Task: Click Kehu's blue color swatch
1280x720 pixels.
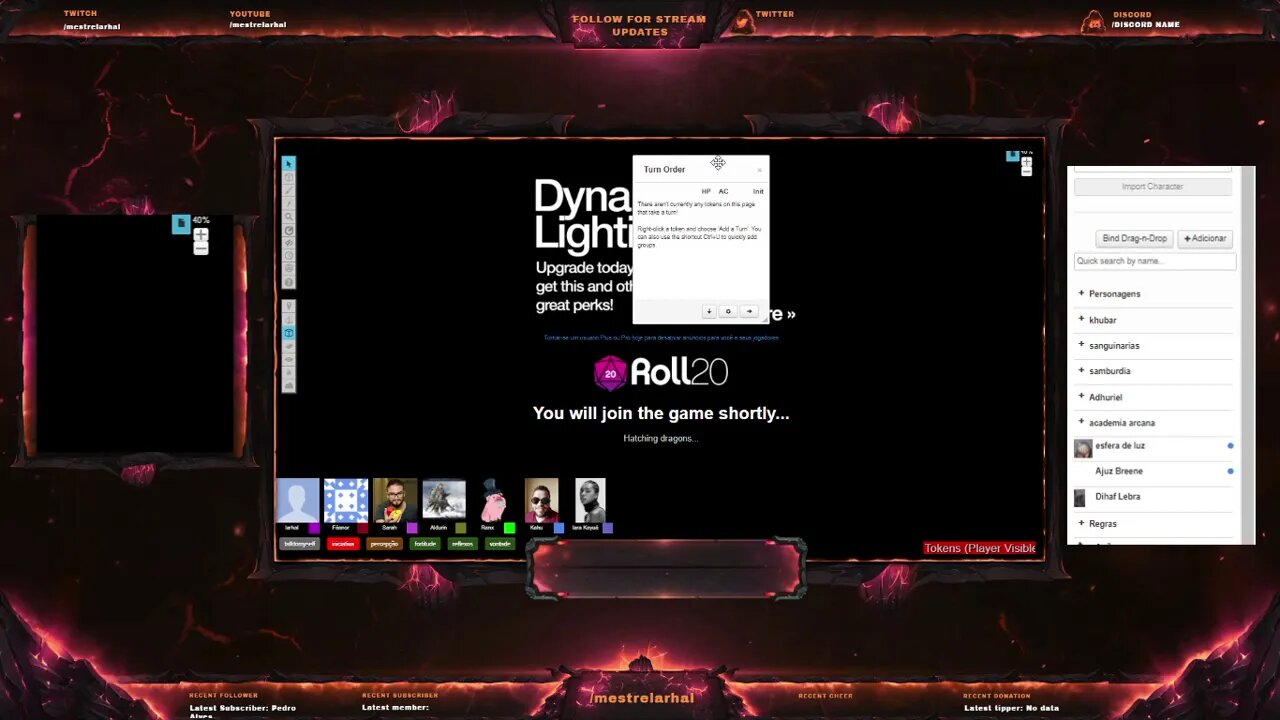Action: pyautogui.click(x=559, y=528)
